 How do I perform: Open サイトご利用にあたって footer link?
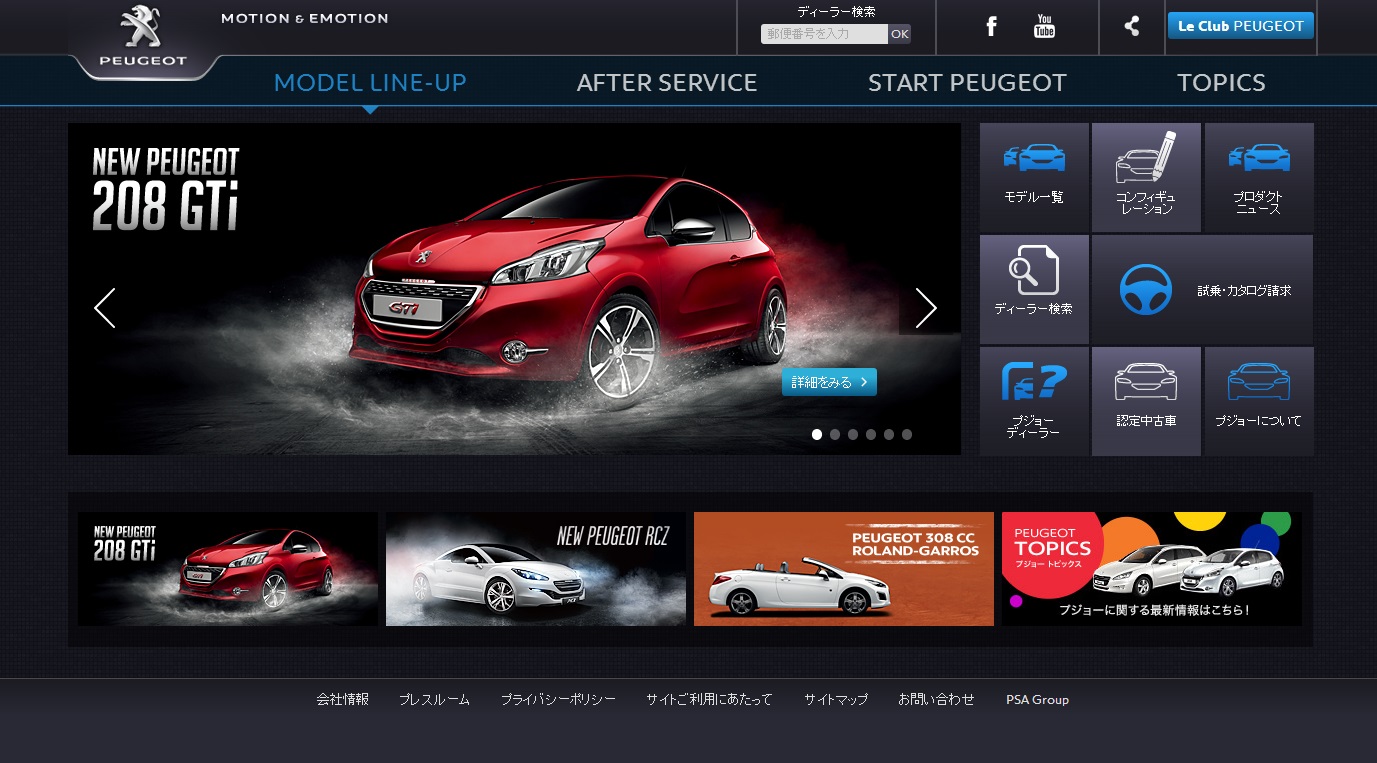tap(709, 700)
